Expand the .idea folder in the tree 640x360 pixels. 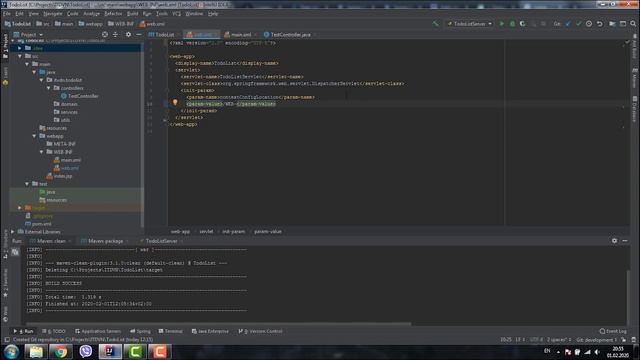[x=20, y=48]
